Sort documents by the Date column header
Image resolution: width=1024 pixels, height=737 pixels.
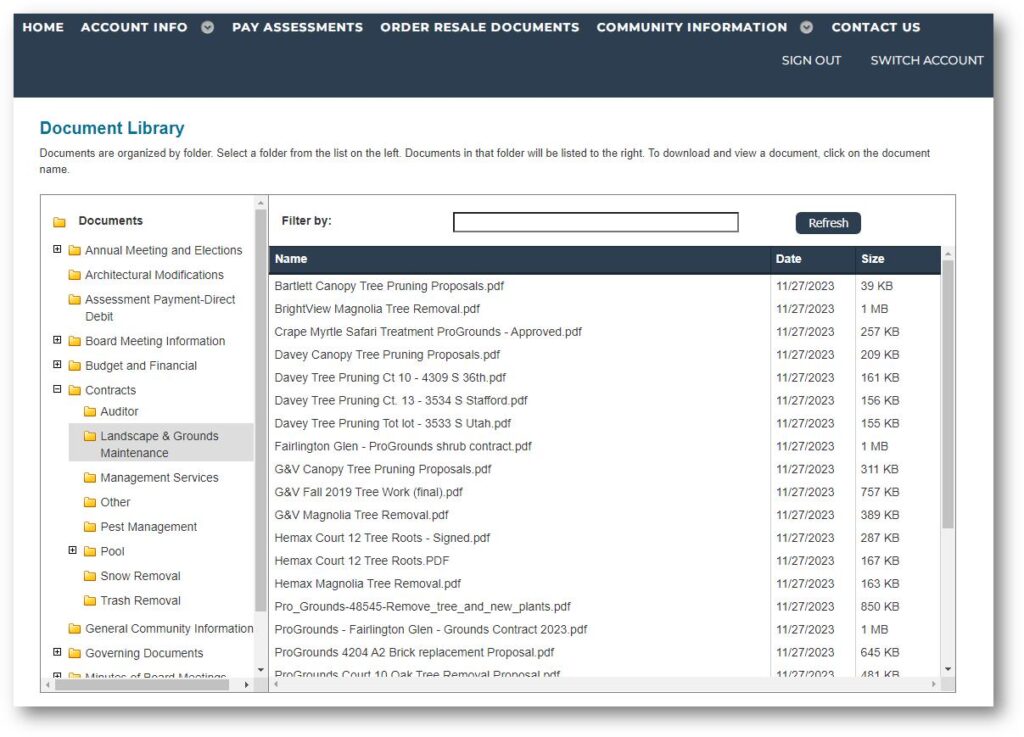point(812,259)
